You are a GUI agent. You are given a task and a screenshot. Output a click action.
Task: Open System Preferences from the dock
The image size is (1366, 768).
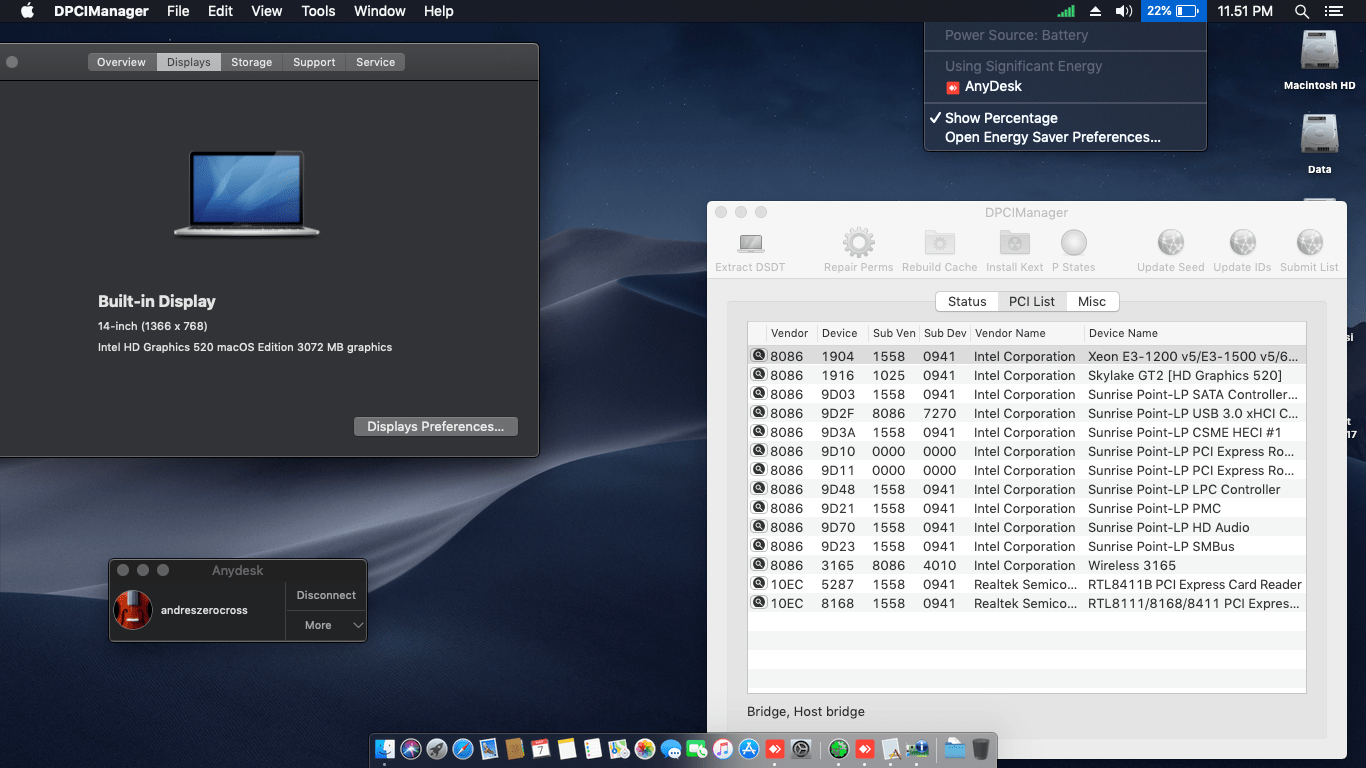[x=801, y=748]
